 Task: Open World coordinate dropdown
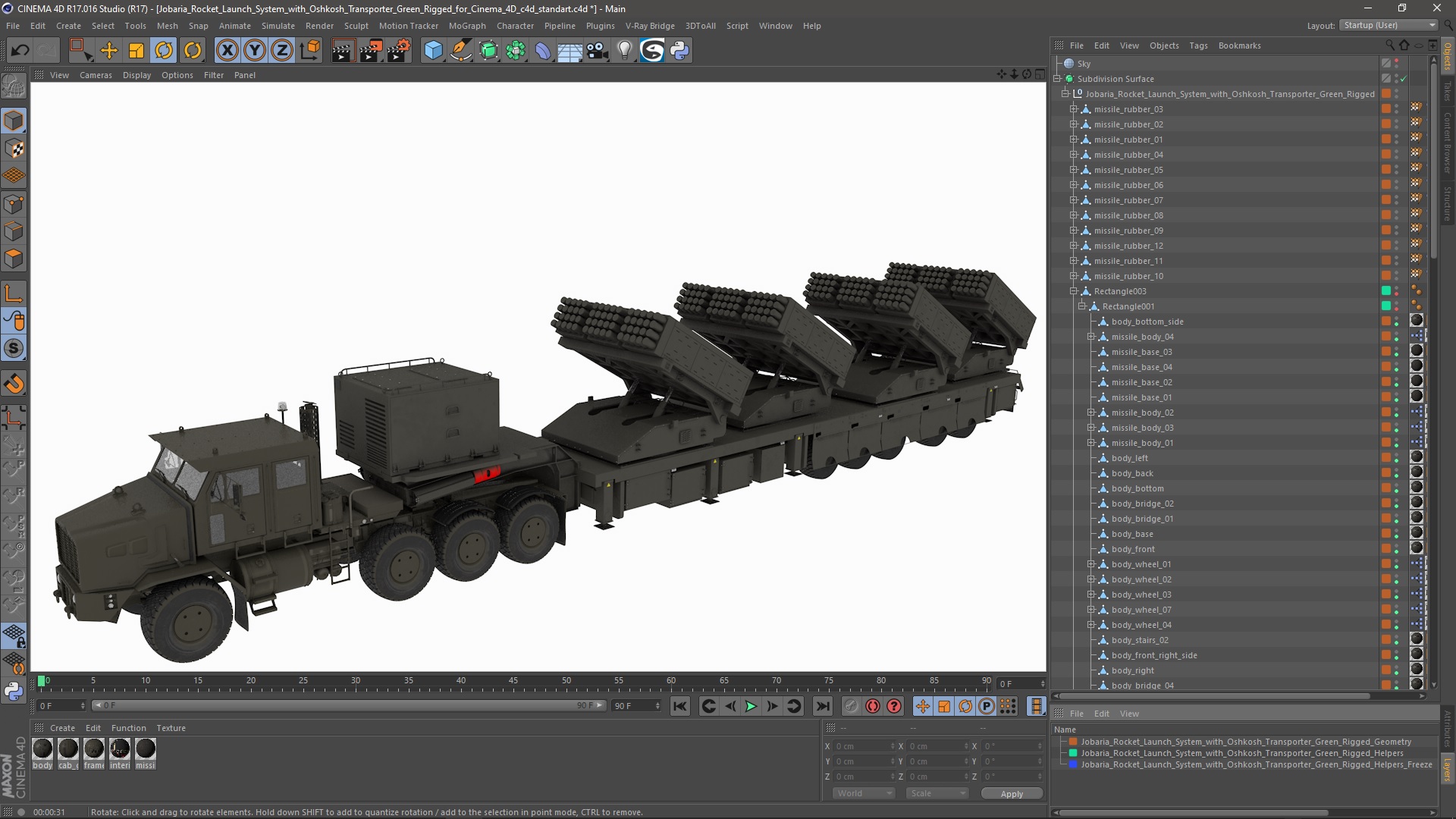[x=864, y=793]
